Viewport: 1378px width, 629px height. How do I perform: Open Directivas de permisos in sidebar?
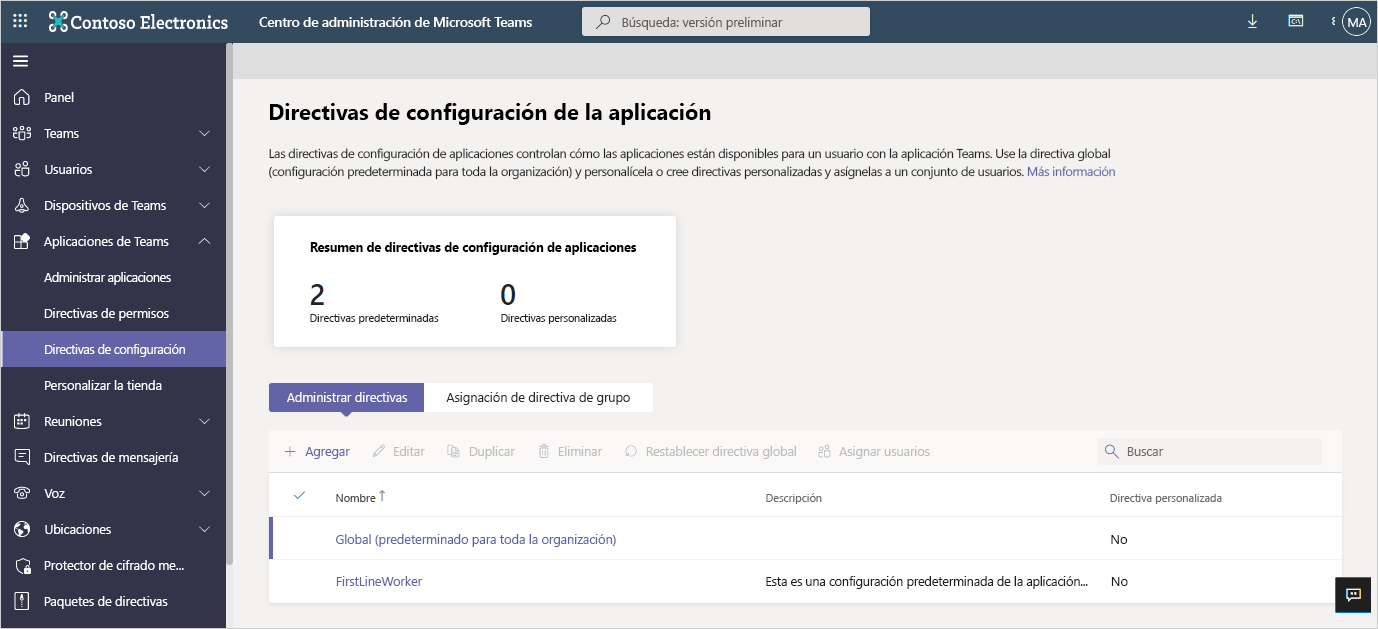(x=106, y=313)
